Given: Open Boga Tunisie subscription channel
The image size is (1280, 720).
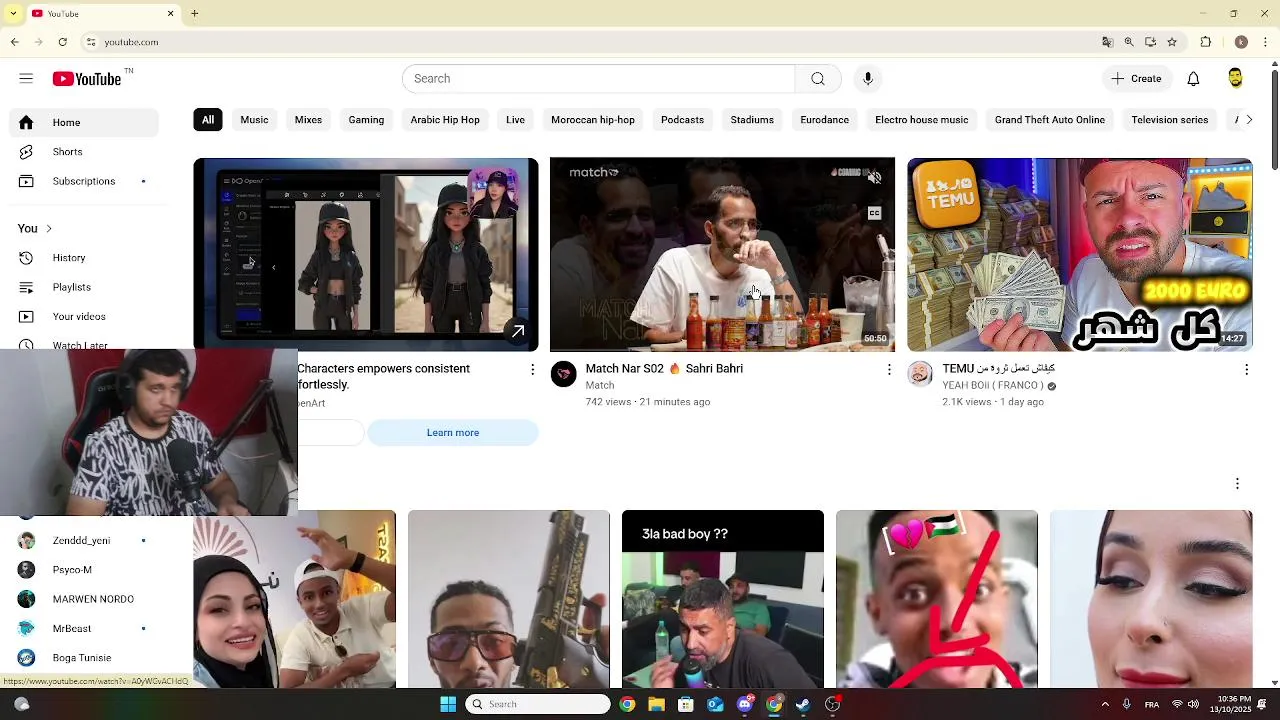Looking at the screenshot, I should coord(84,658).
